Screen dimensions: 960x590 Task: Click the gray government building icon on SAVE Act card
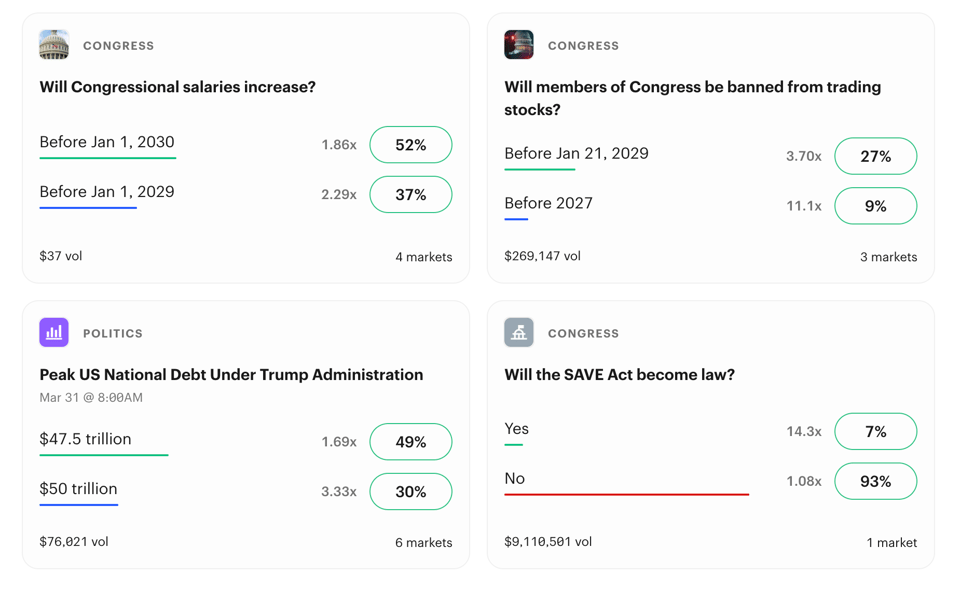pyautogui.click(x=519, y=332)
